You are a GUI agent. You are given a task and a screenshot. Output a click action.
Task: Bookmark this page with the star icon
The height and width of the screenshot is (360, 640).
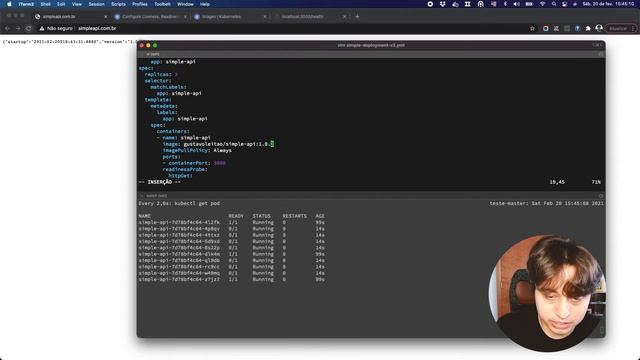[532, 29]
